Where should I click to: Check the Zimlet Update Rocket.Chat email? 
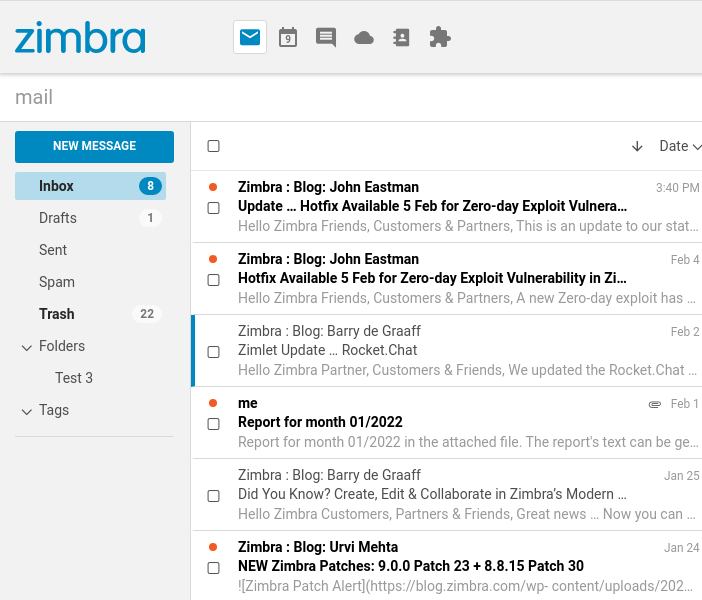(x=214, y=352)
